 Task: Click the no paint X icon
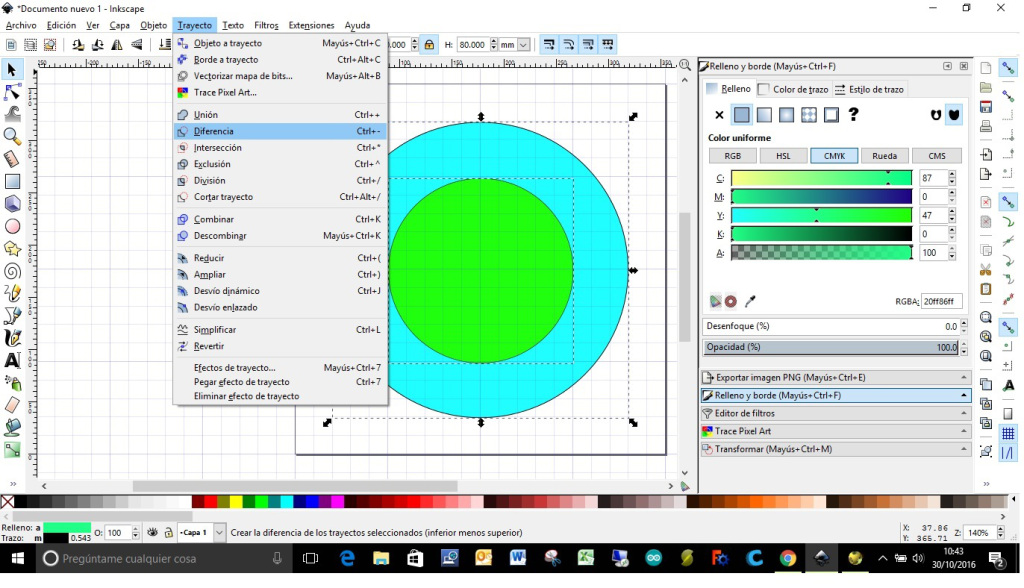click(718, 115)
